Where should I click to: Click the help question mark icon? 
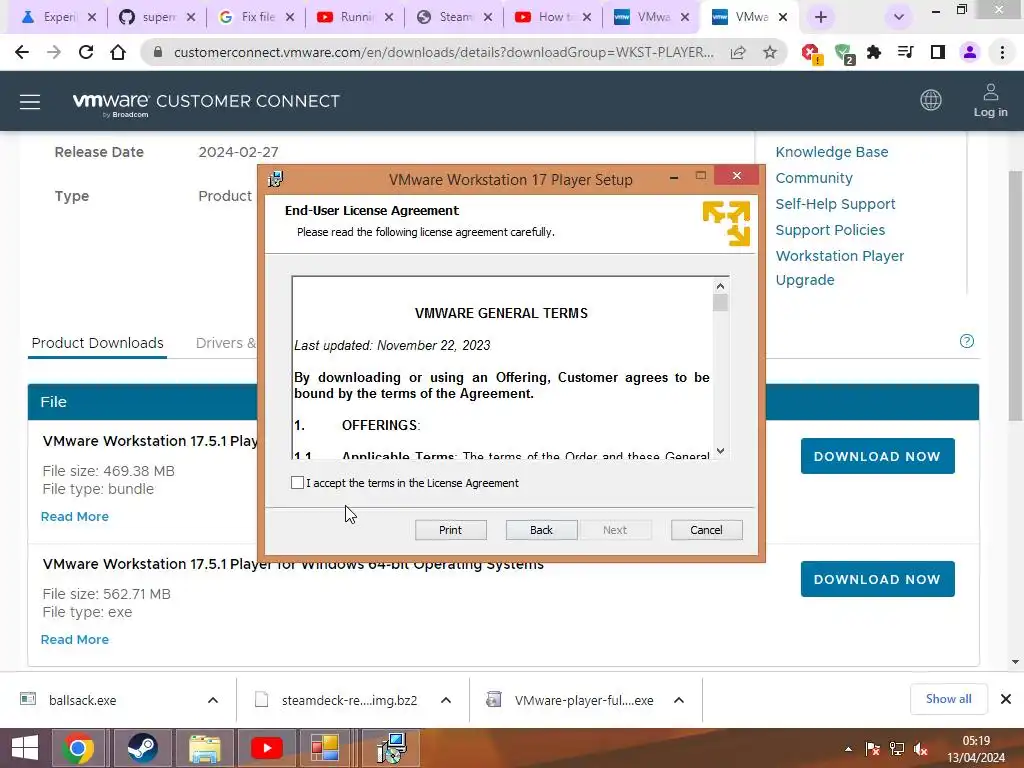(967, 341)
